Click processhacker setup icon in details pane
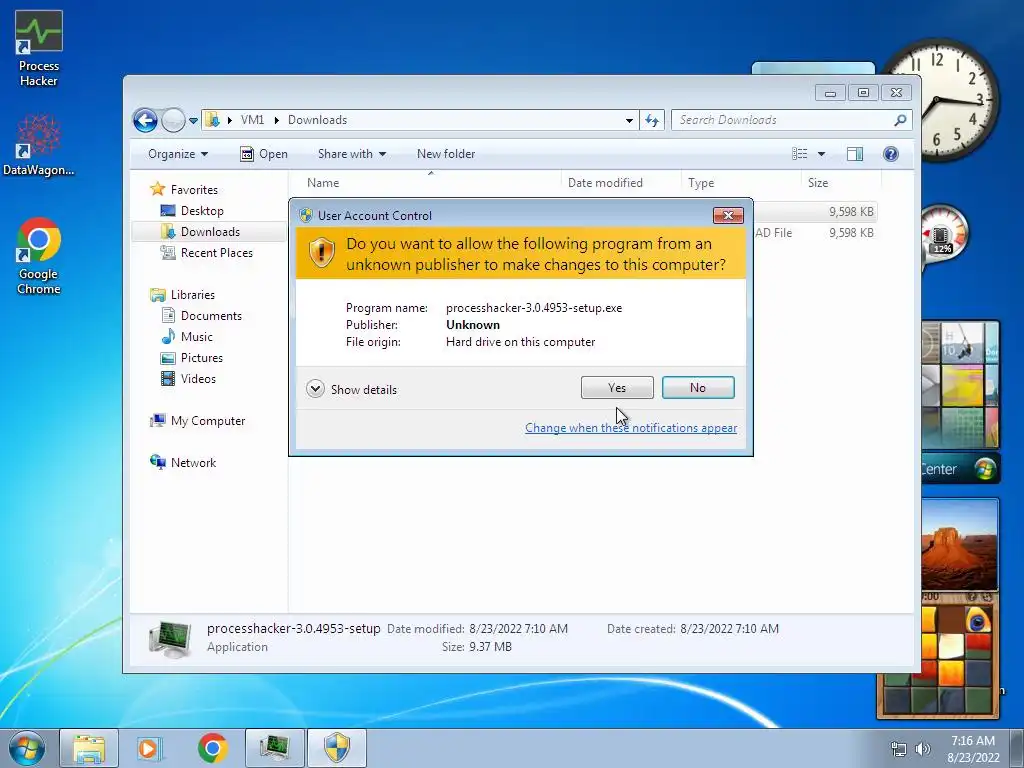 pos(170,639)
